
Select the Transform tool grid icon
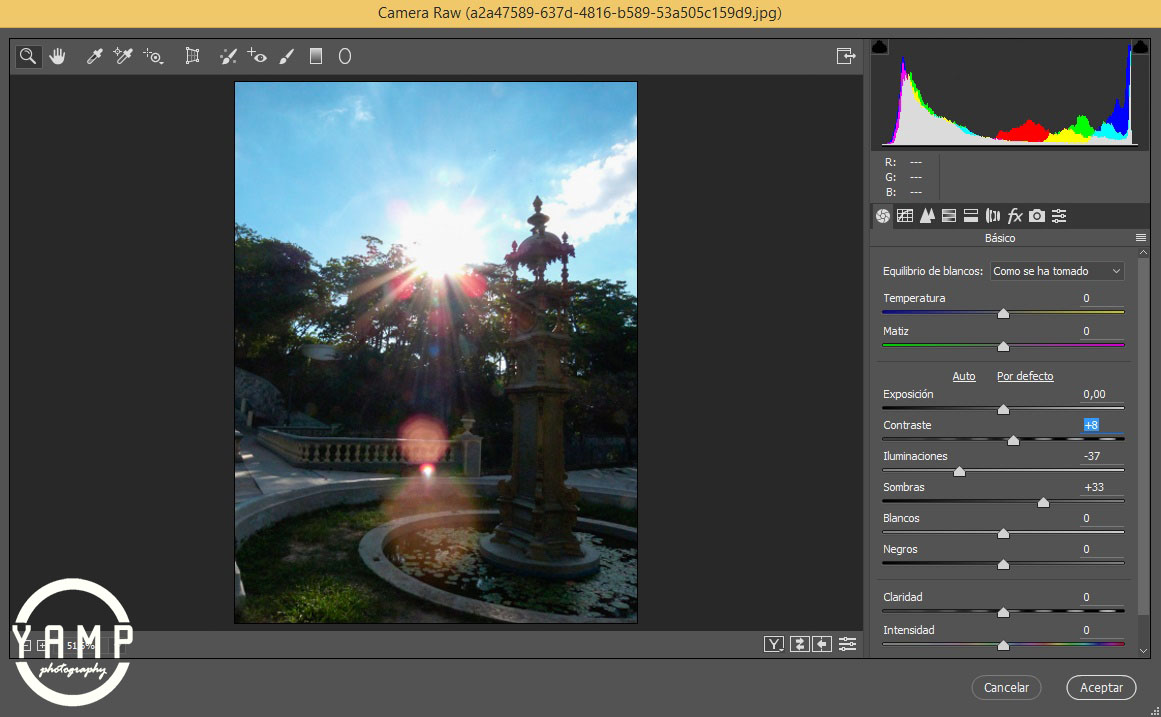click(x=193, y=56)
